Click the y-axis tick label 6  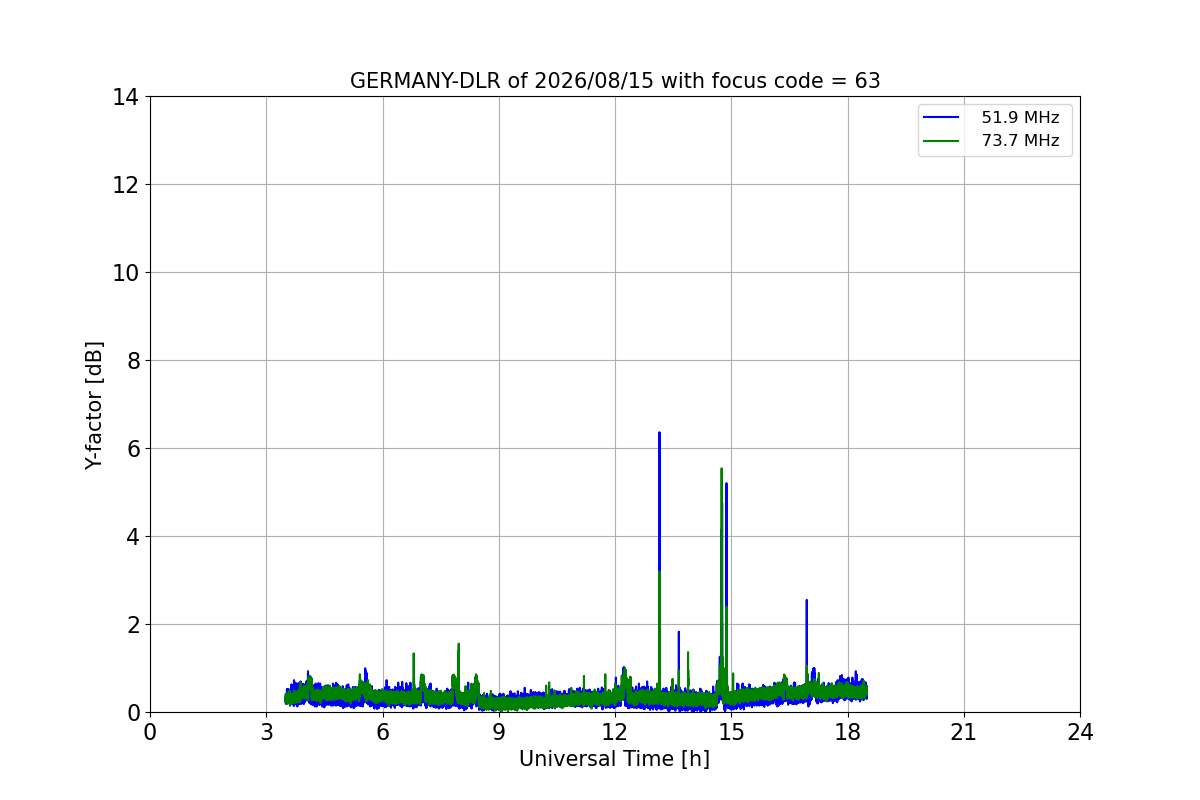pos(133,449)
